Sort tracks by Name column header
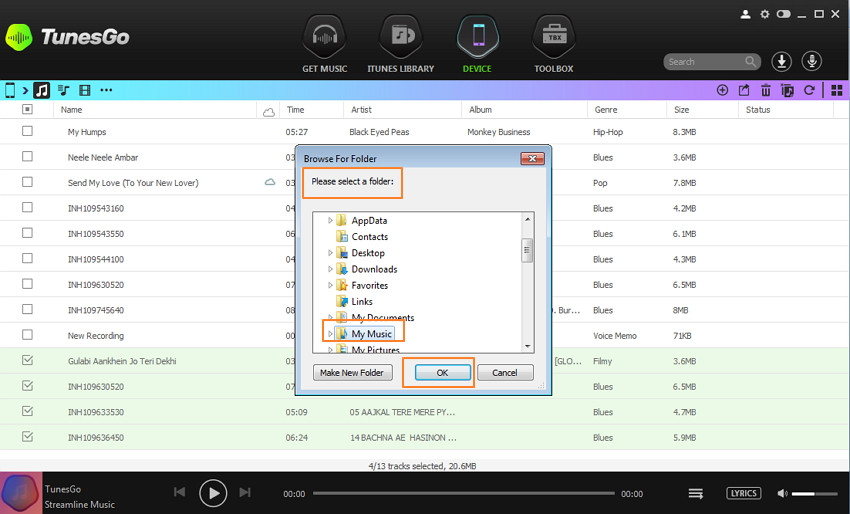The image size is (850, 514). (x=71, y=110)
